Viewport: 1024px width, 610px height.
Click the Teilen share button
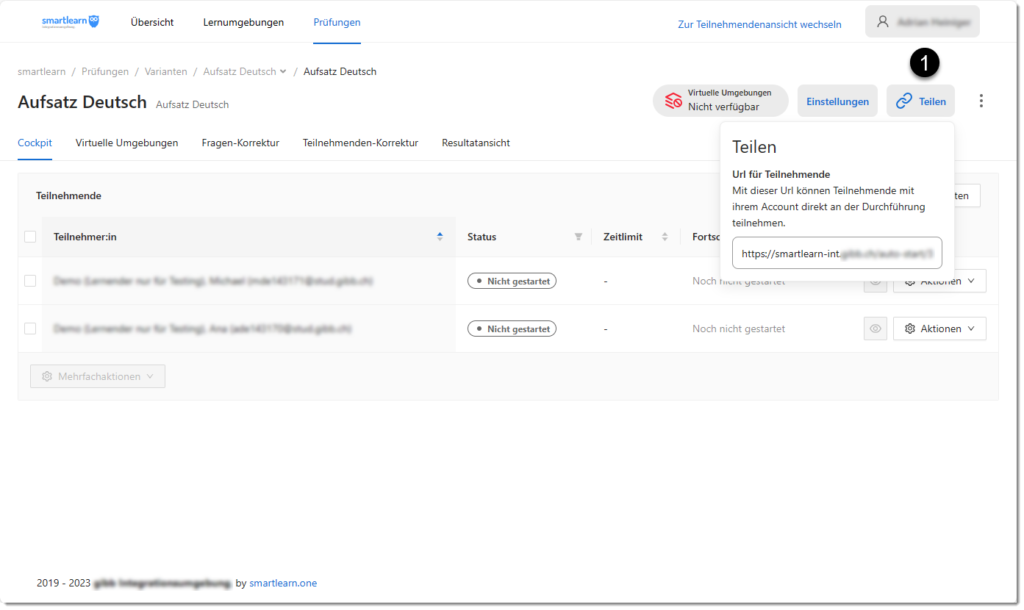(920, 101)
